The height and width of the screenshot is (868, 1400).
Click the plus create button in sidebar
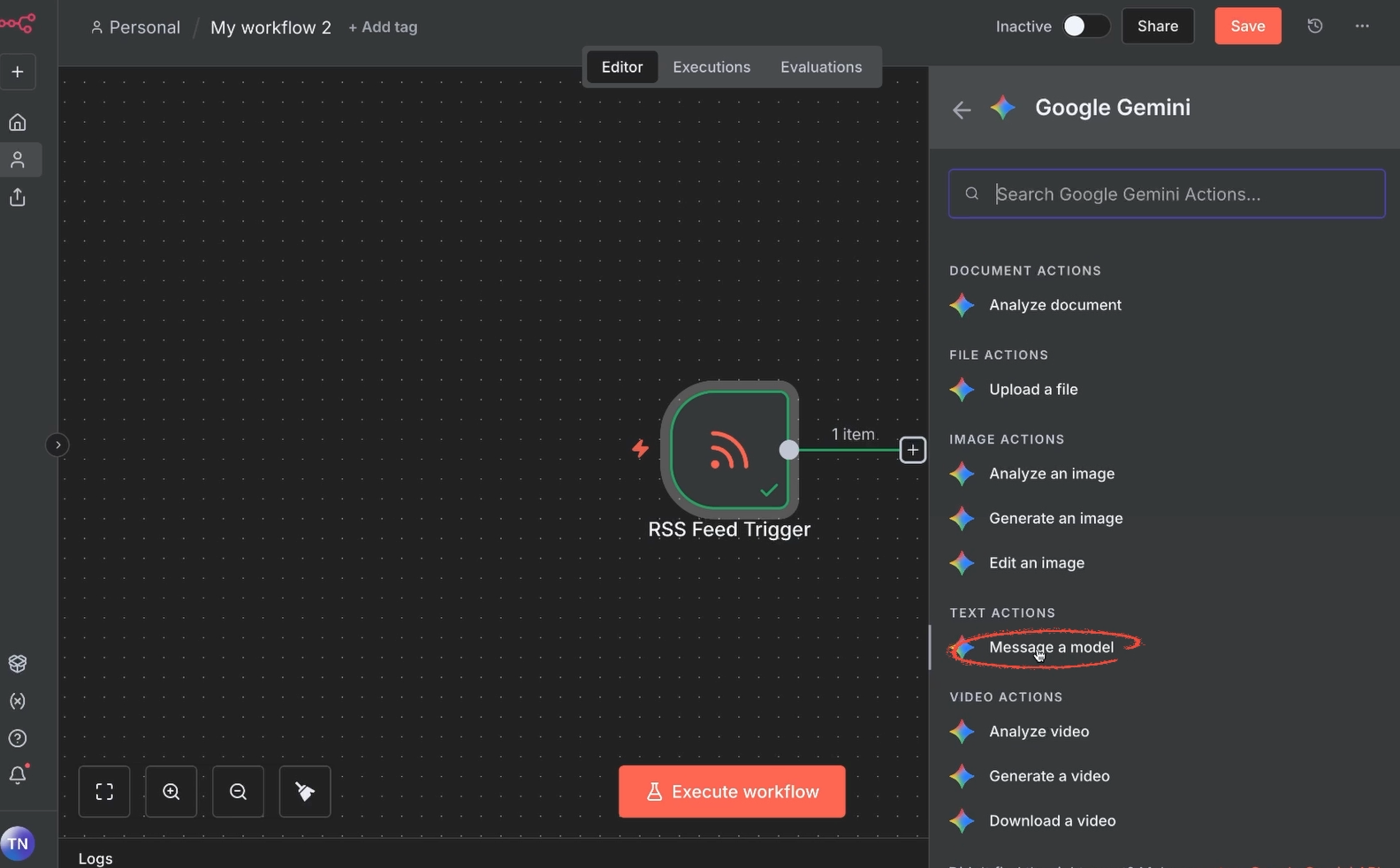(18, 72)
